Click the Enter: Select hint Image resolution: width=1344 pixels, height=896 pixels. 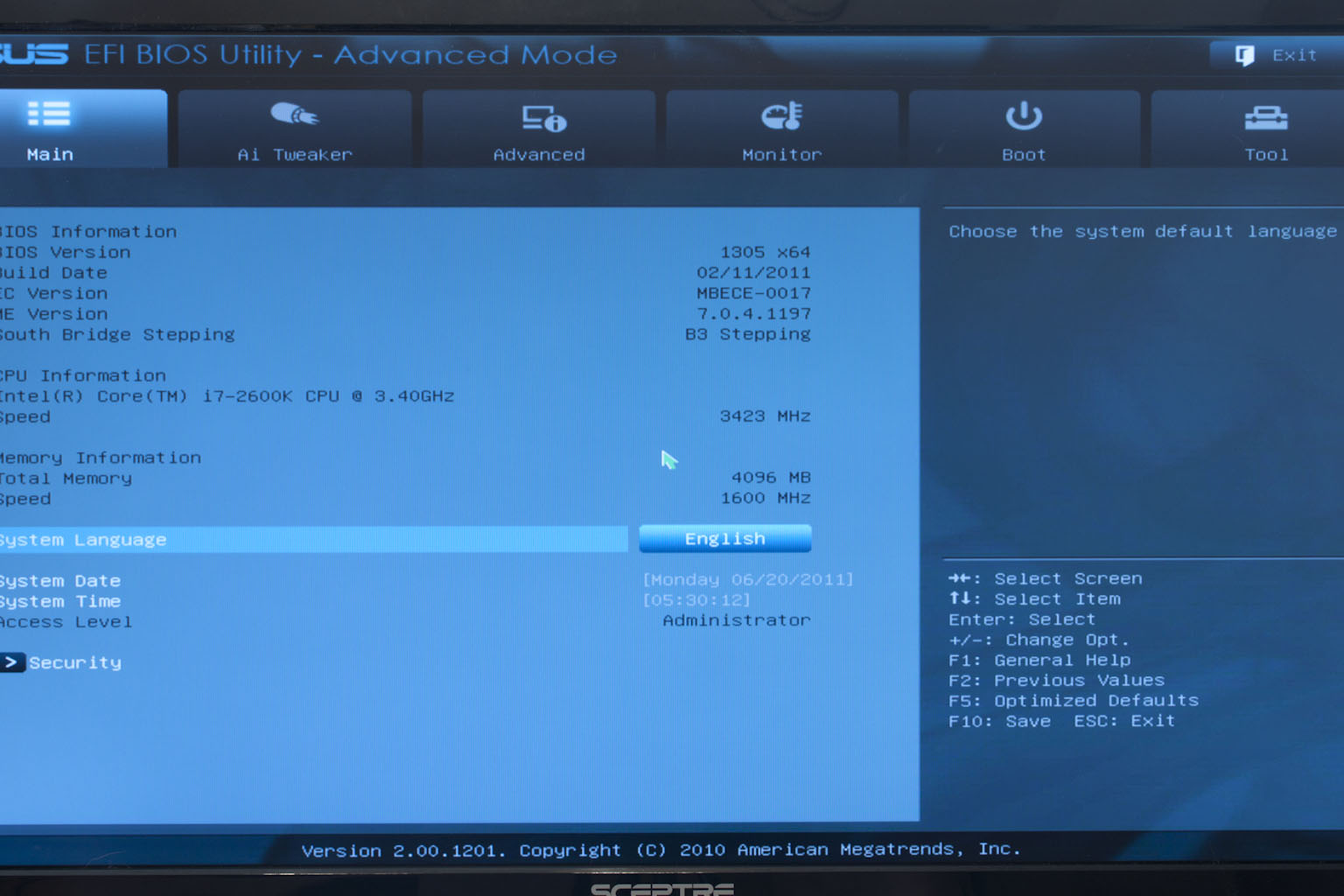(x=1022, y=619)
